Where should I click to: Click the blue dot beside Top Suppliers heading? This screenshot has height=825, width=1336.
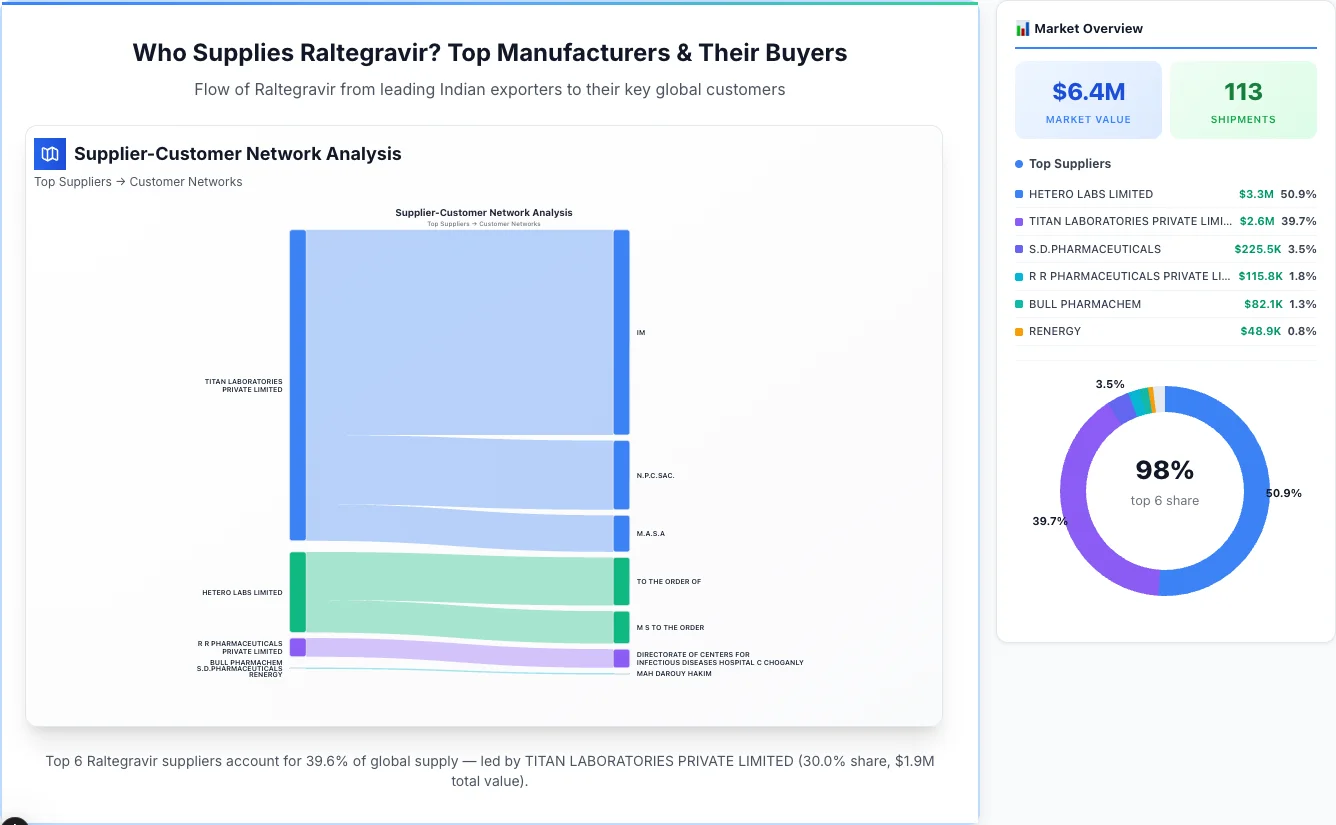[x=1017, y=163]
